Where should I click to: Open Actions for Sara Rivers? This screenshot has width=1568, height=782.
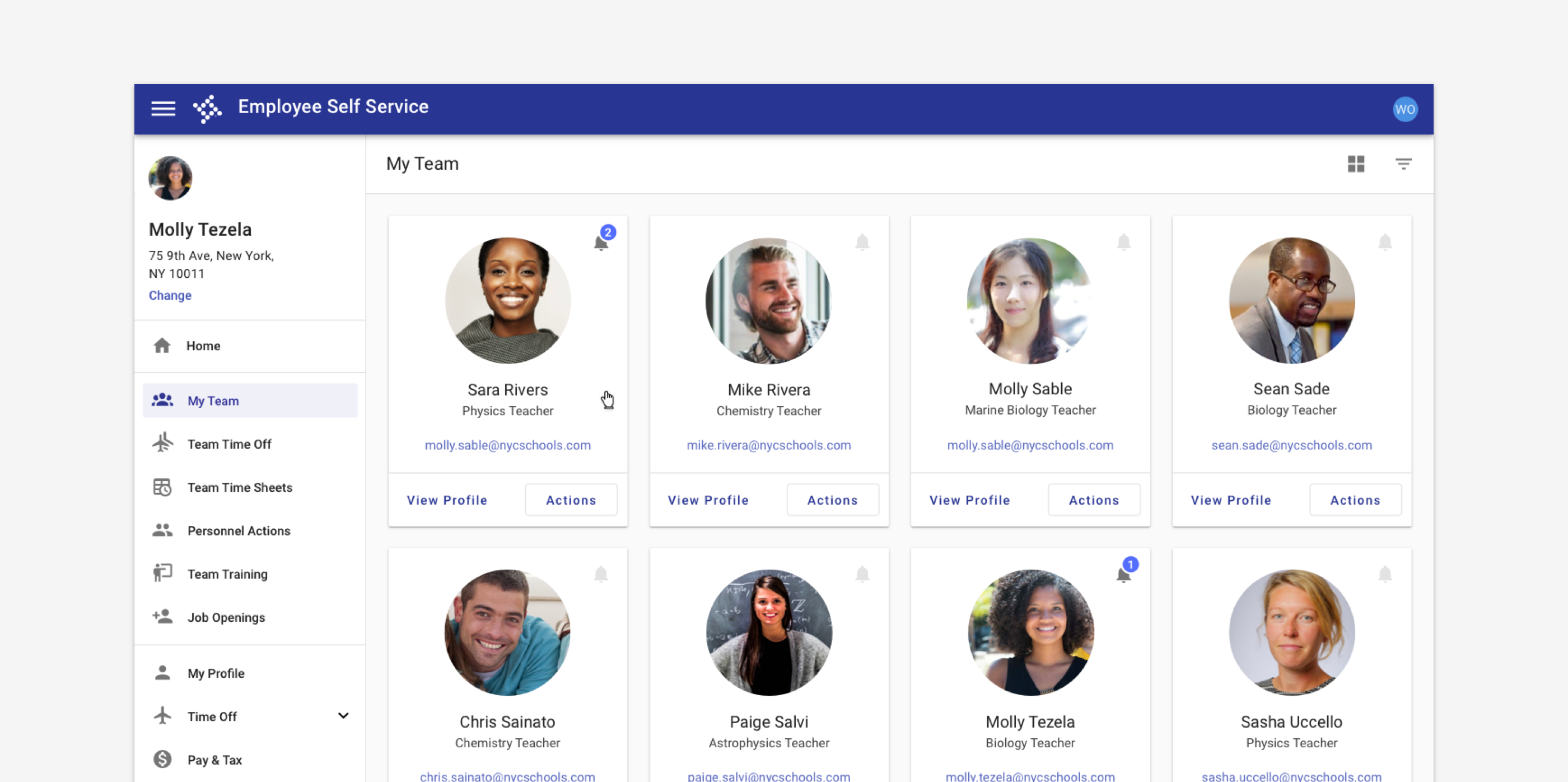[x=571, y=500]
